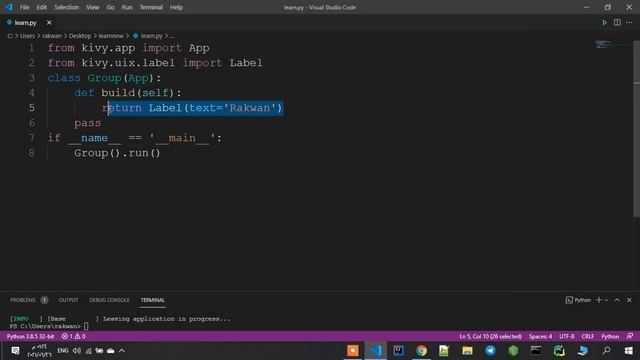The height and width of the screenshot is (360, 640).
Task: Select Python 3.8.5 32-bit interpreter in status bar
Action: [x=30, y=336]
